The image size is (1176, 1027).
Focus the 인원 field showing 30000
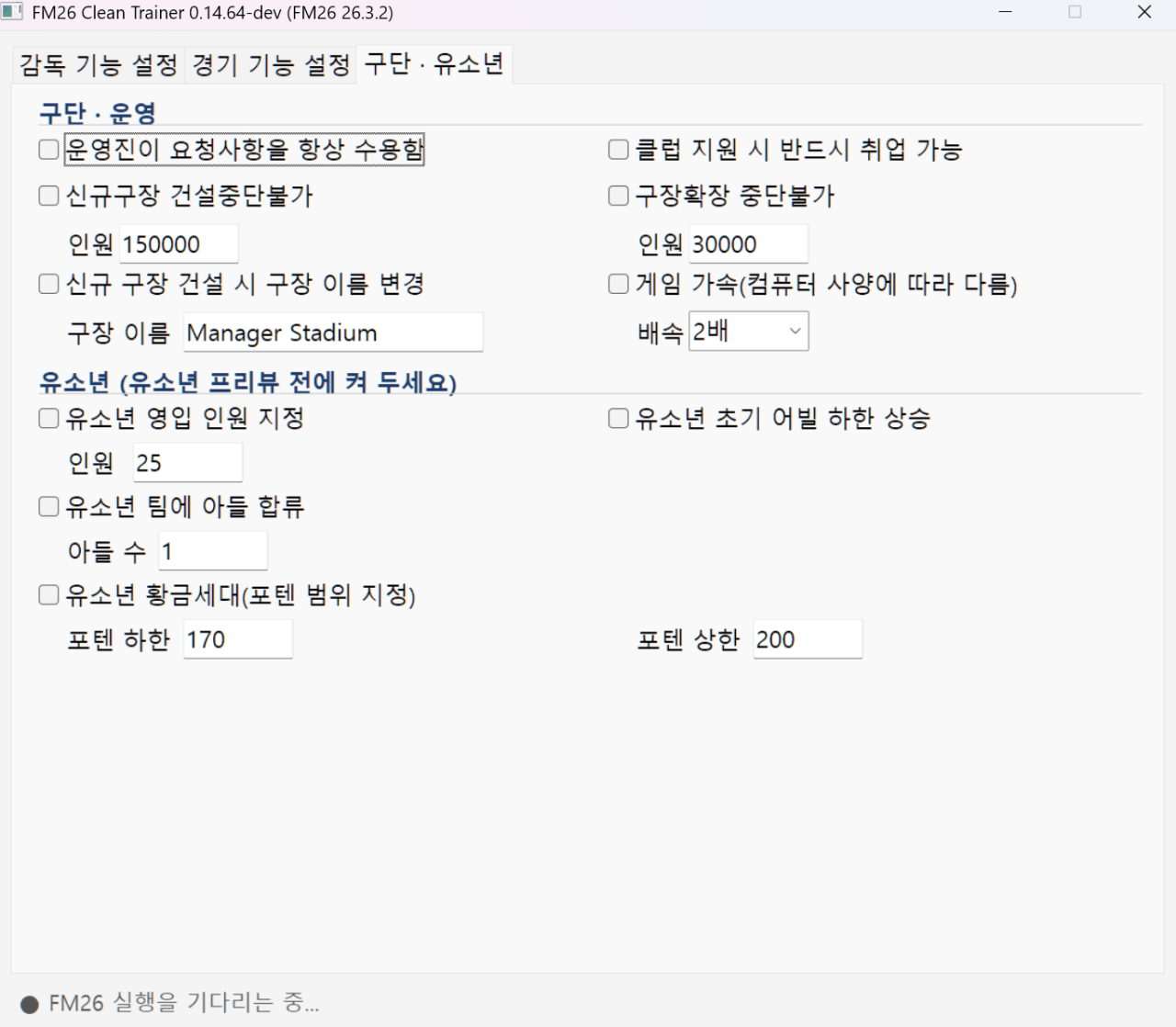point(749,244)
